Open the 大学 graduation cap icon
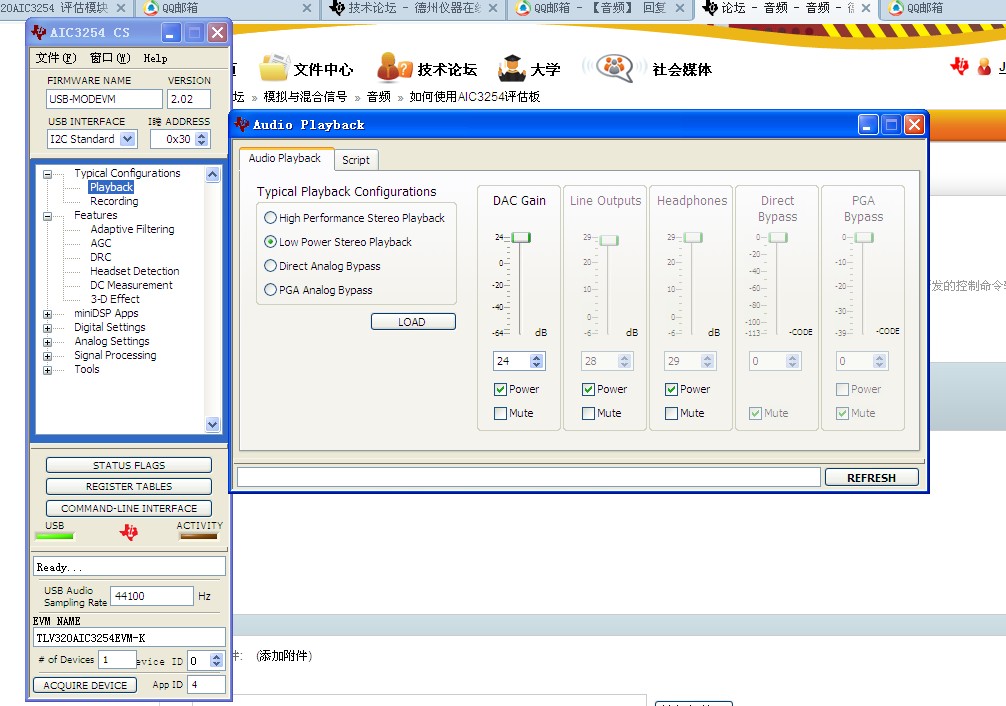 click(x=512, y=68)
